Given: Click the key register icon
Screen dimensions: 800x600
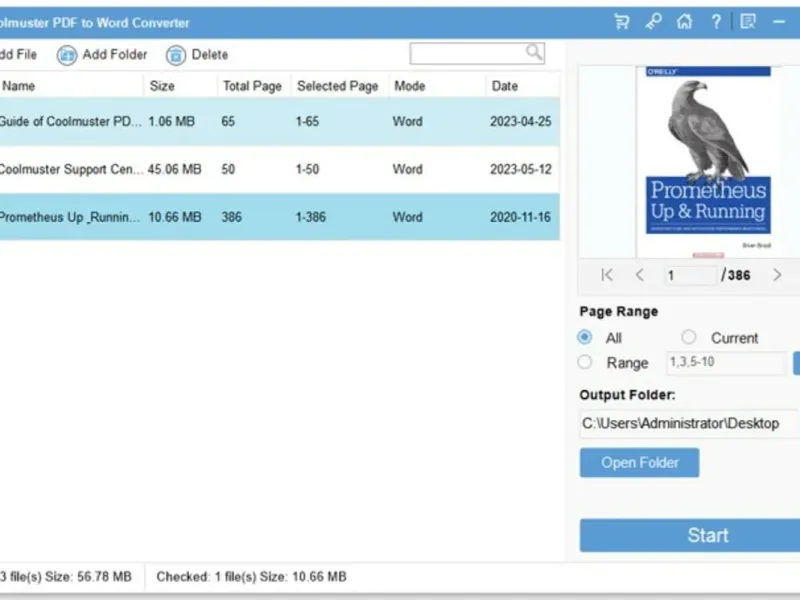Looking at the screenshot, I should [653, 22].
